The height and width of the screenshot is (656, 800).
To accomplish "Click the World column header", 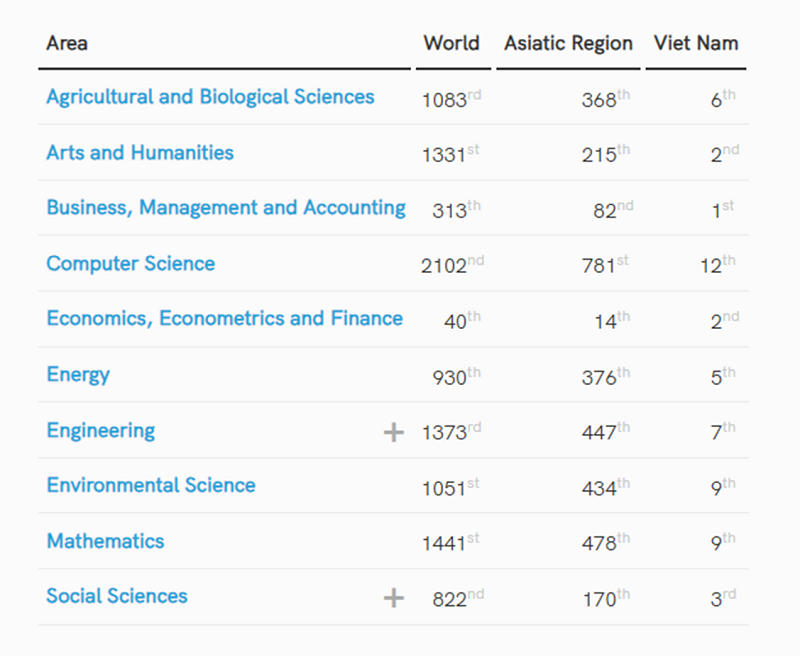I will pos(451,43).
